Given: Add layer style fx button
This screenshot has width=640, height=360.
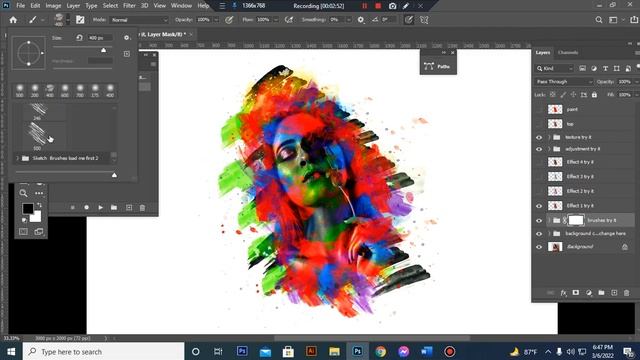Looking at the screenshot, I should [564, 293].
